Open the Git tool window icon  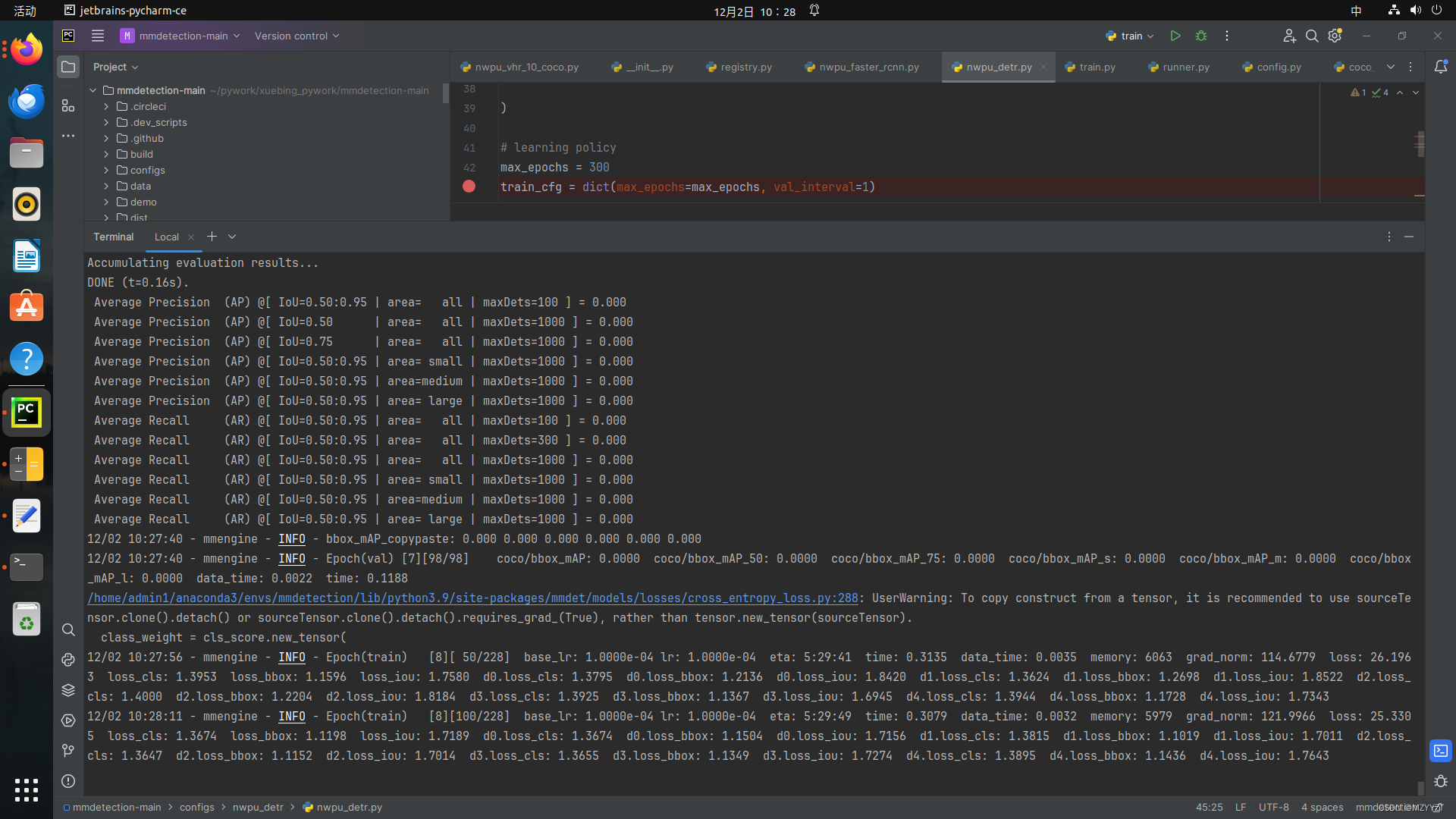(x=68, y=751)
